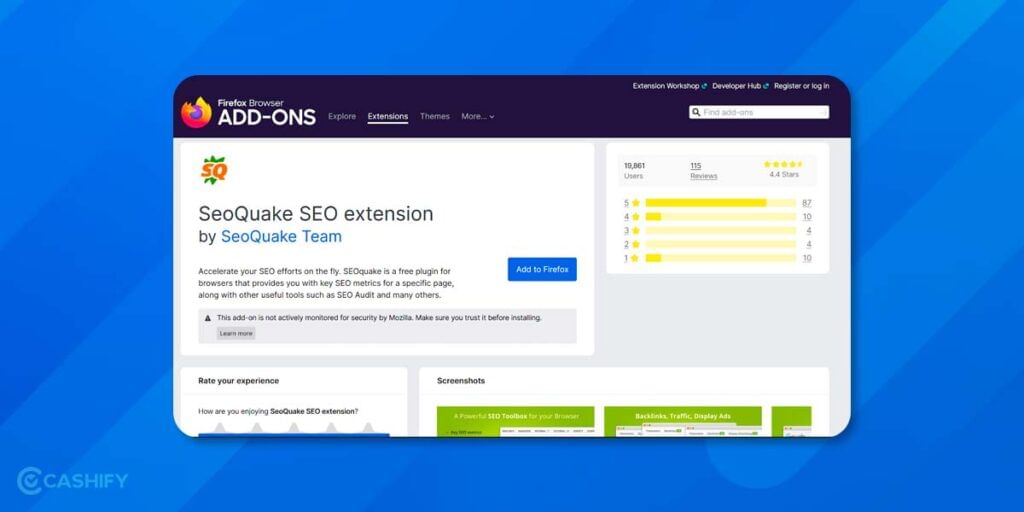Click the count 87 for five stars

point(807,203)
